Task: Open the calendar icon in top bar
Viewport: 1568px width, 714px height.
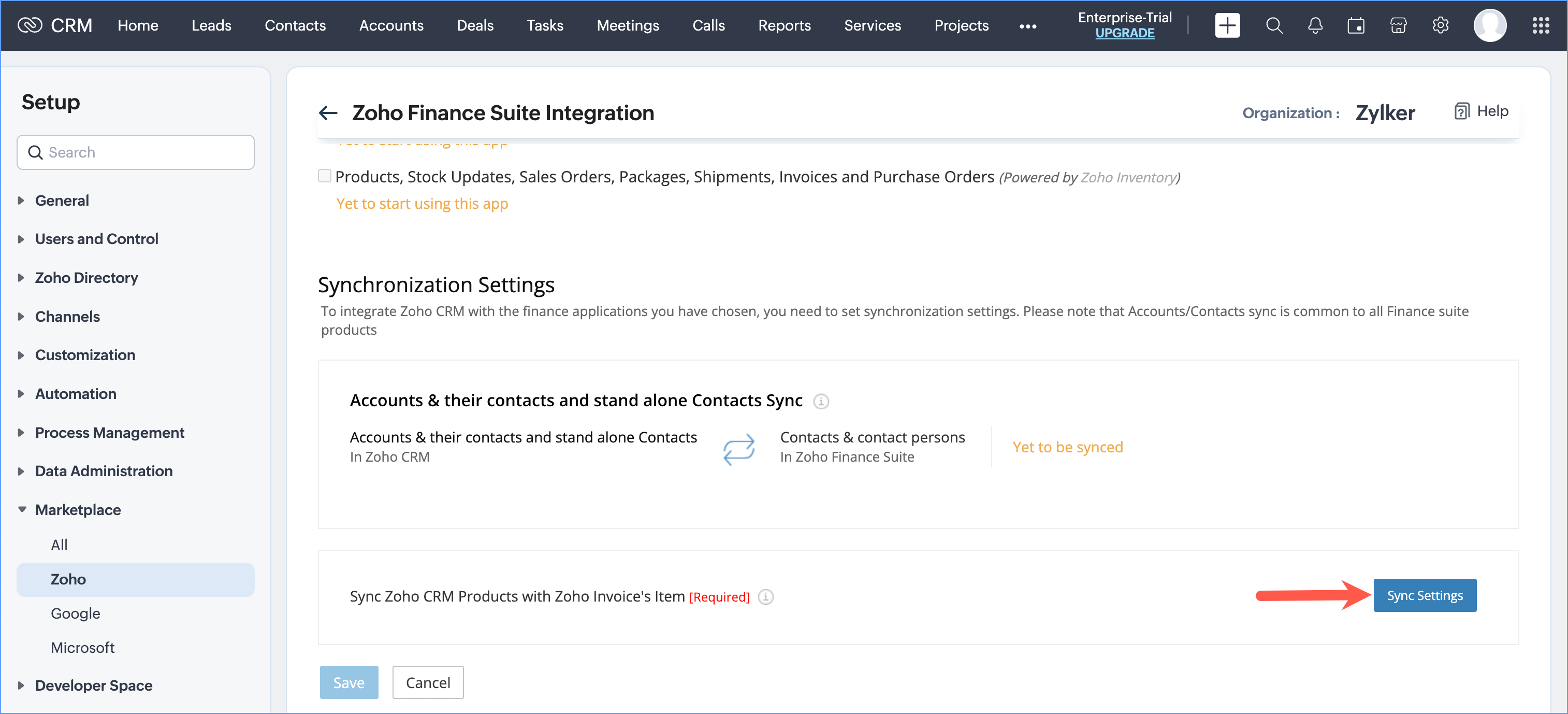Action: pyautogui.click(x=1356, y=25)
